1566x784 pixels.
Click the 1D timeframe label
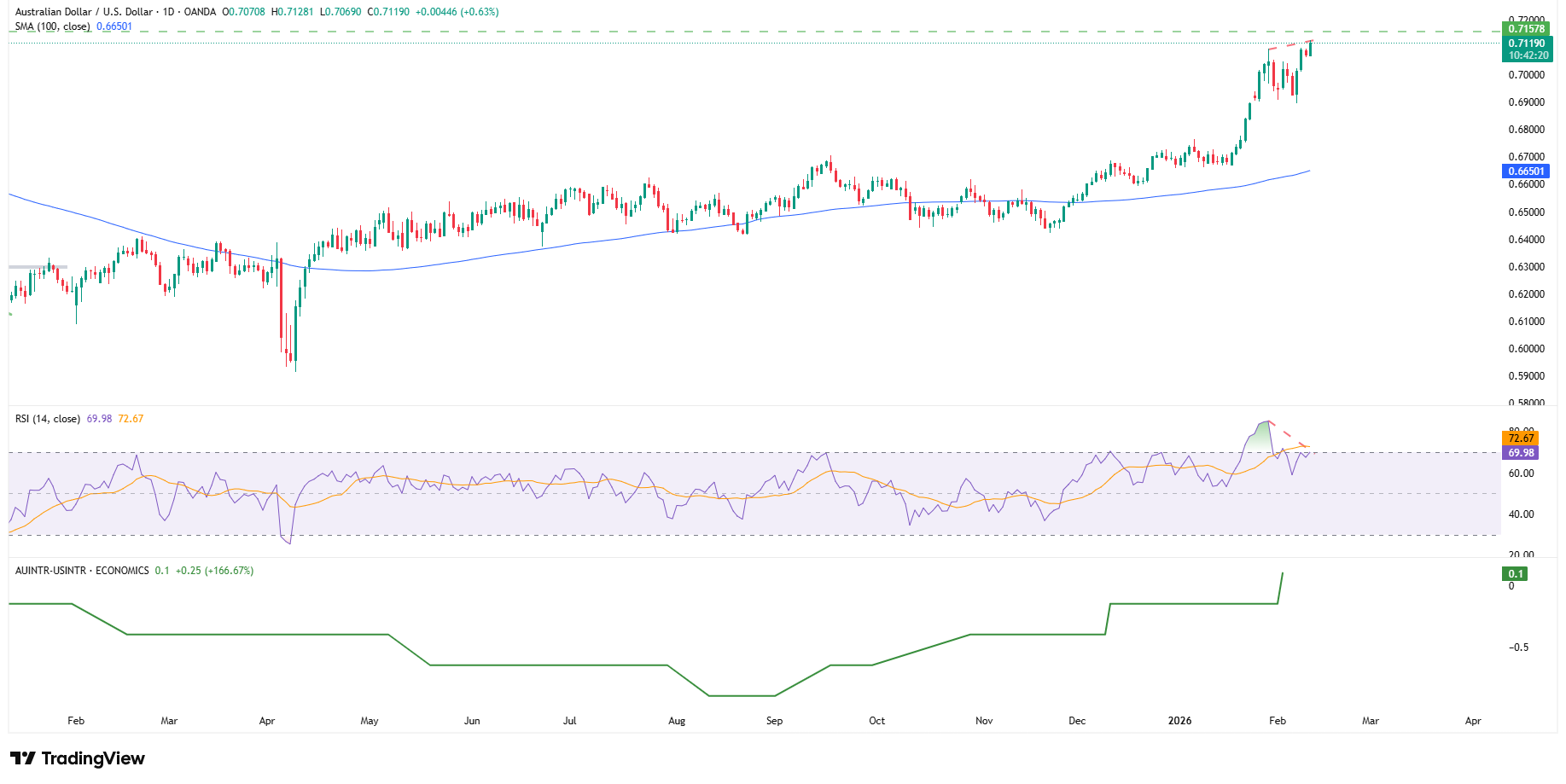pyautogui.click(x=167, y=12)
